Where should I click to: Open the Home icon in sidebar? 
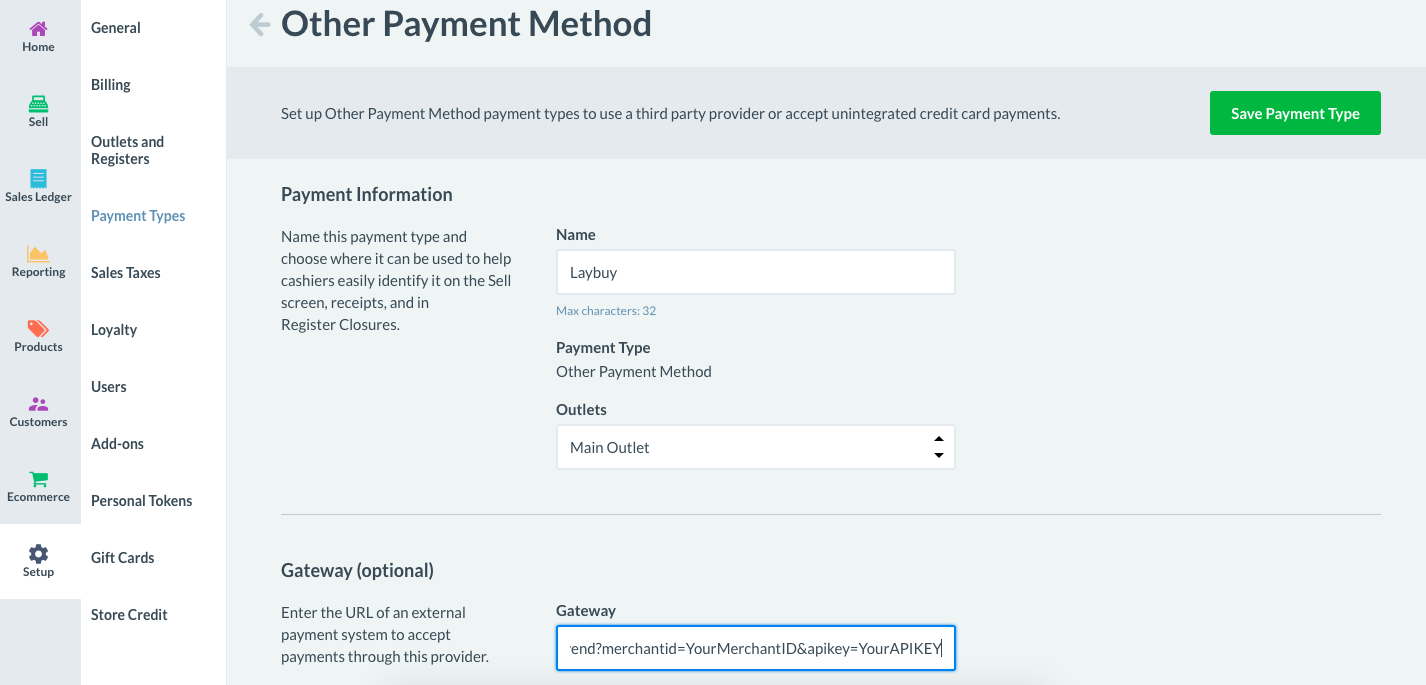click(x=38, y=29)
